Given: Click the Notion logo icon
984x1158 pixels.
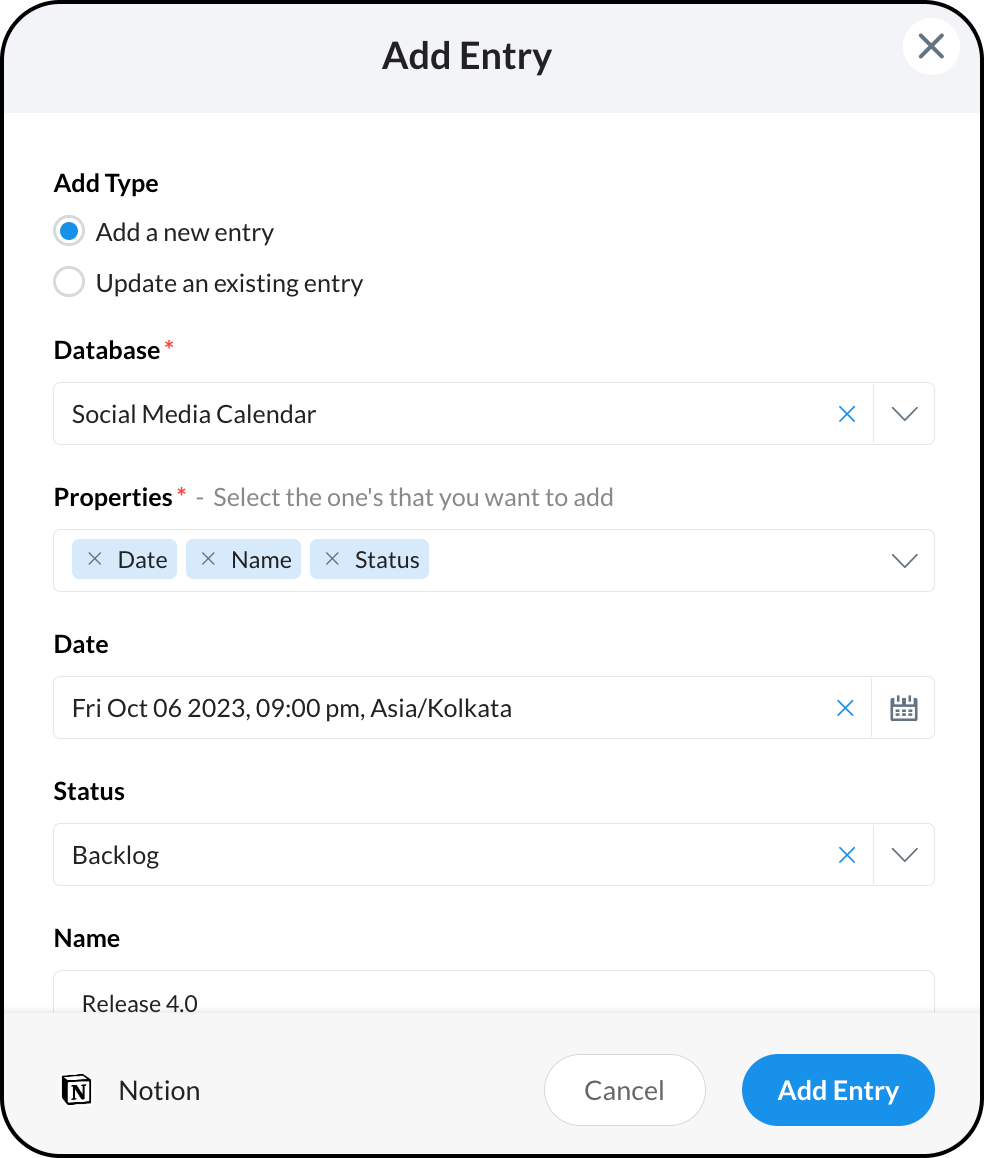Looking at the screenshot, I should pyautogui.click(x=76, y=1090).
